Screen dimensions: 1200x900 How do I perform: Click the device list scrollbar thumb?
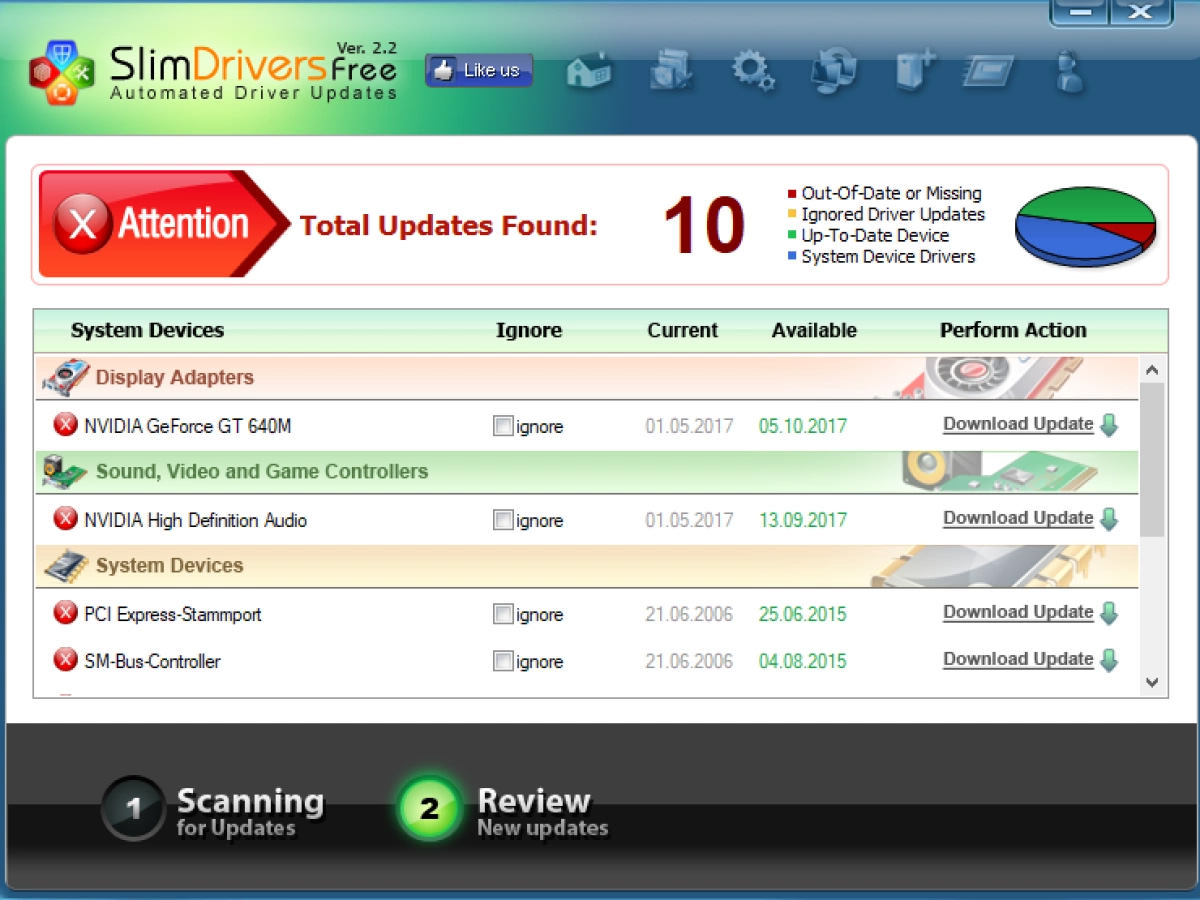(1152, 460)
